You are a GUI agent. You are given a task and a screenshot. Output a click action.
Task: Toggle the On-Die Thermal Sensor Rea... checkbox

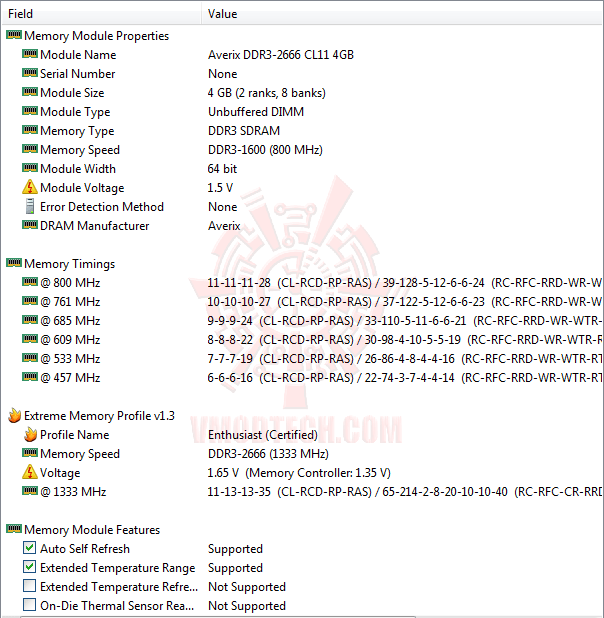point(30,605)
